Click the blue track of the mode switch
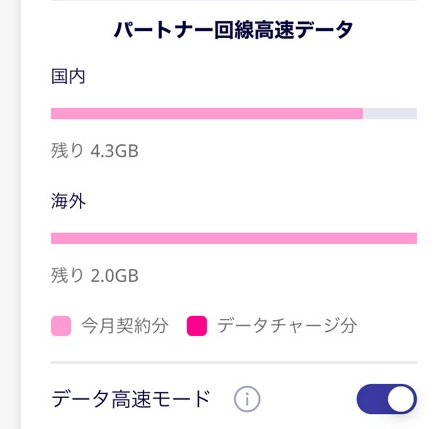 point(372,399)
